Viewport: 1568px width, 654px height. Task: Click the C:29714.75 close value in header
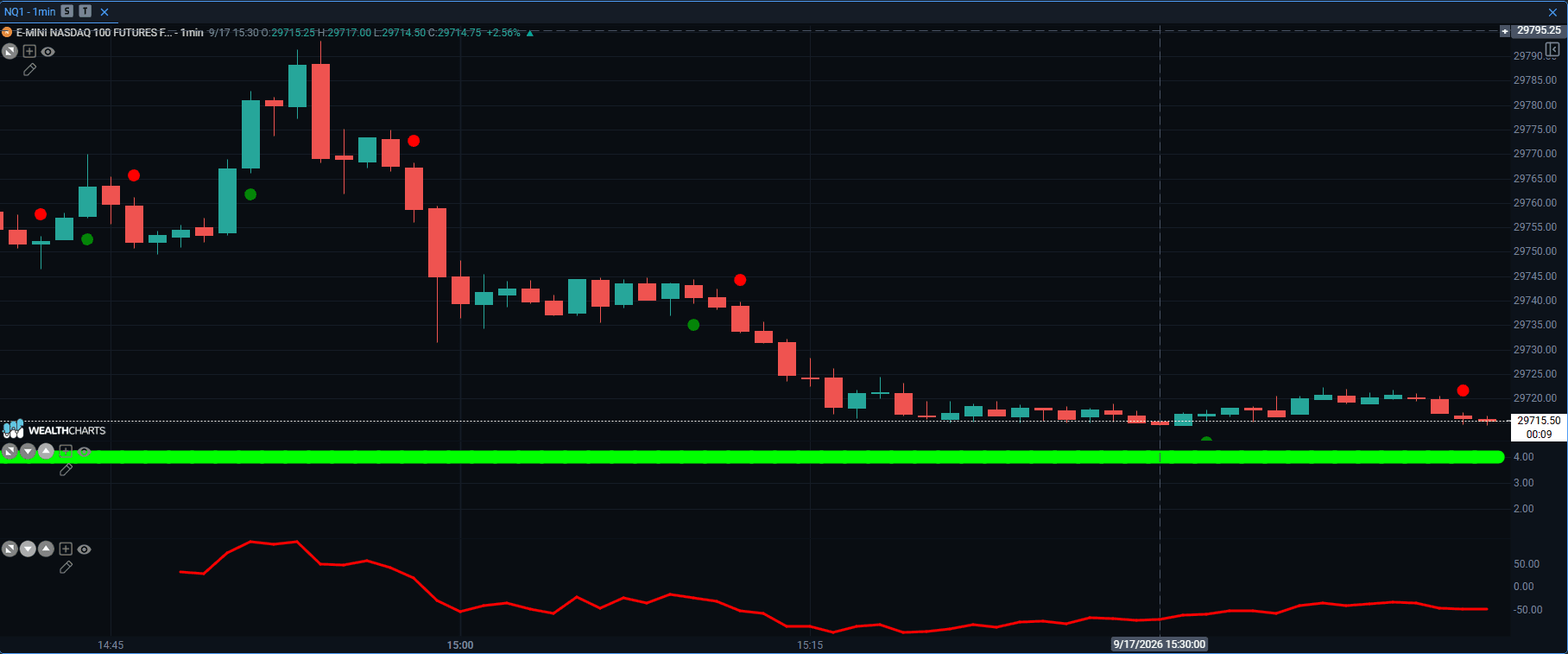click(x=455, y=33)
